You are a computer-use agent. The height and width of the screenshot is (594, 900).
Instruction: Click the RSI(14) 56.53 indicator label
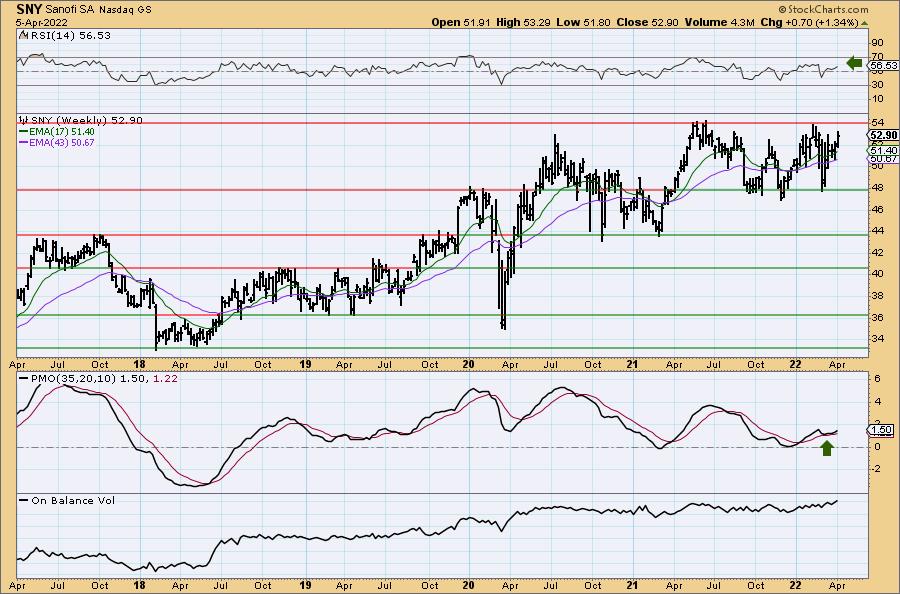[x=71, y=36]
